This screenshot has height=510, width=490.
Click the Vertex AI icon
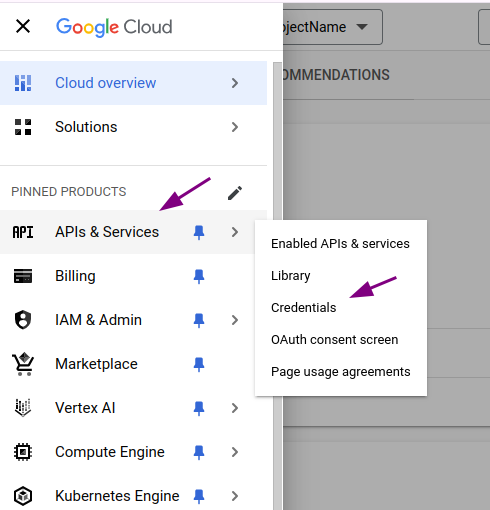click(x=23, y=408)
